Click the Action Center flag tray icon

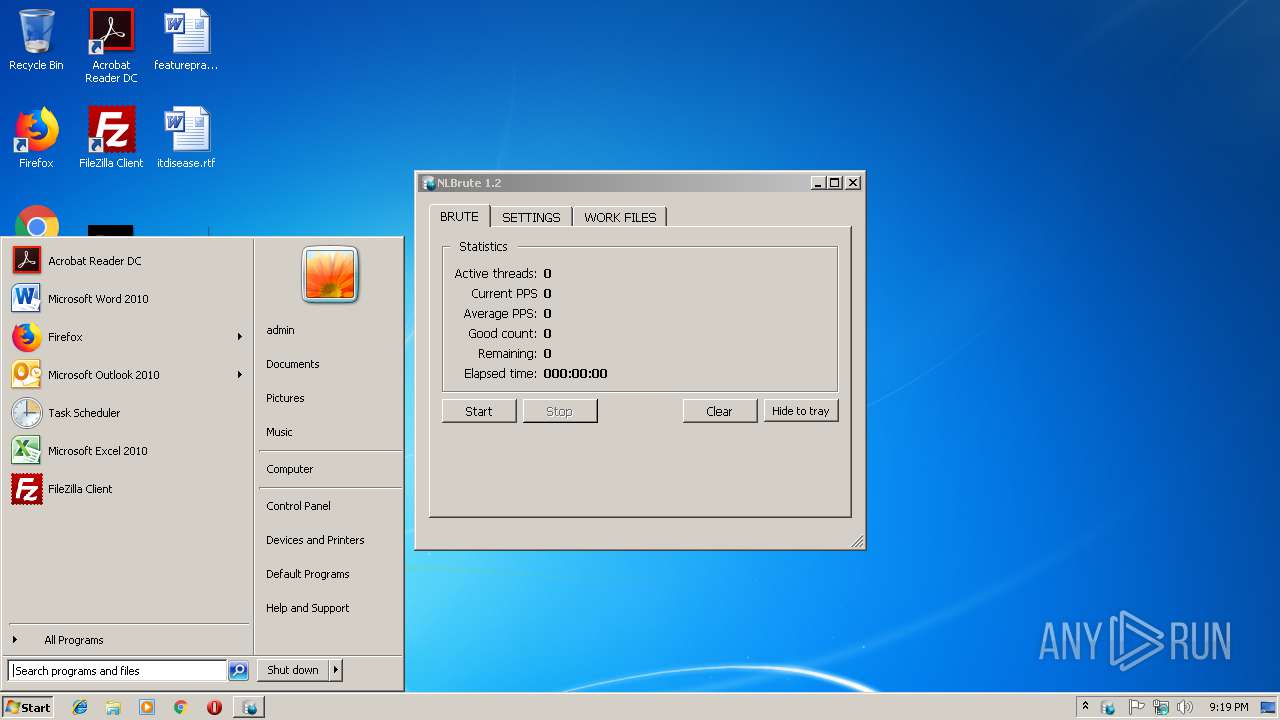click(1137, 707)
